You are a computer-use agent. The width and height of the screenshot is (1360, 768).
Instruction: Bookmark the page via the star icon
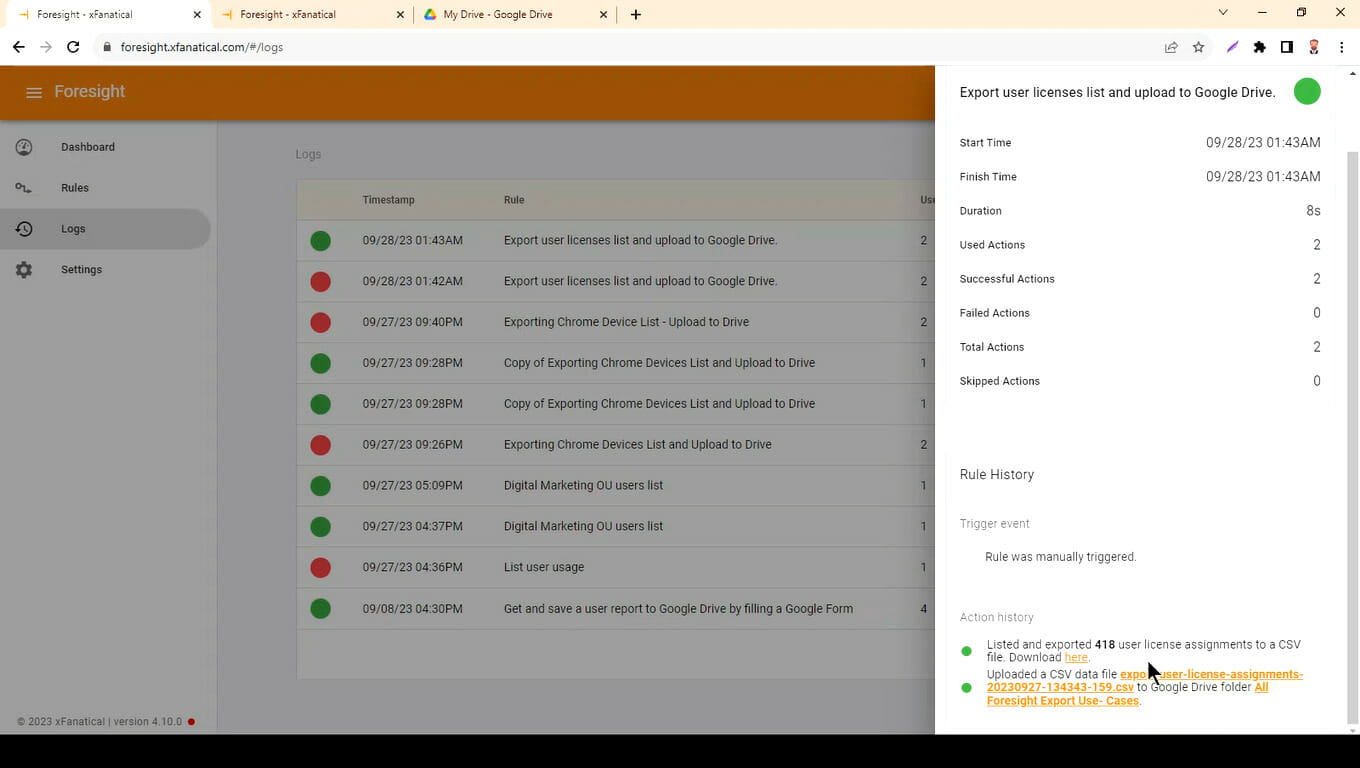pos(1198,47)
